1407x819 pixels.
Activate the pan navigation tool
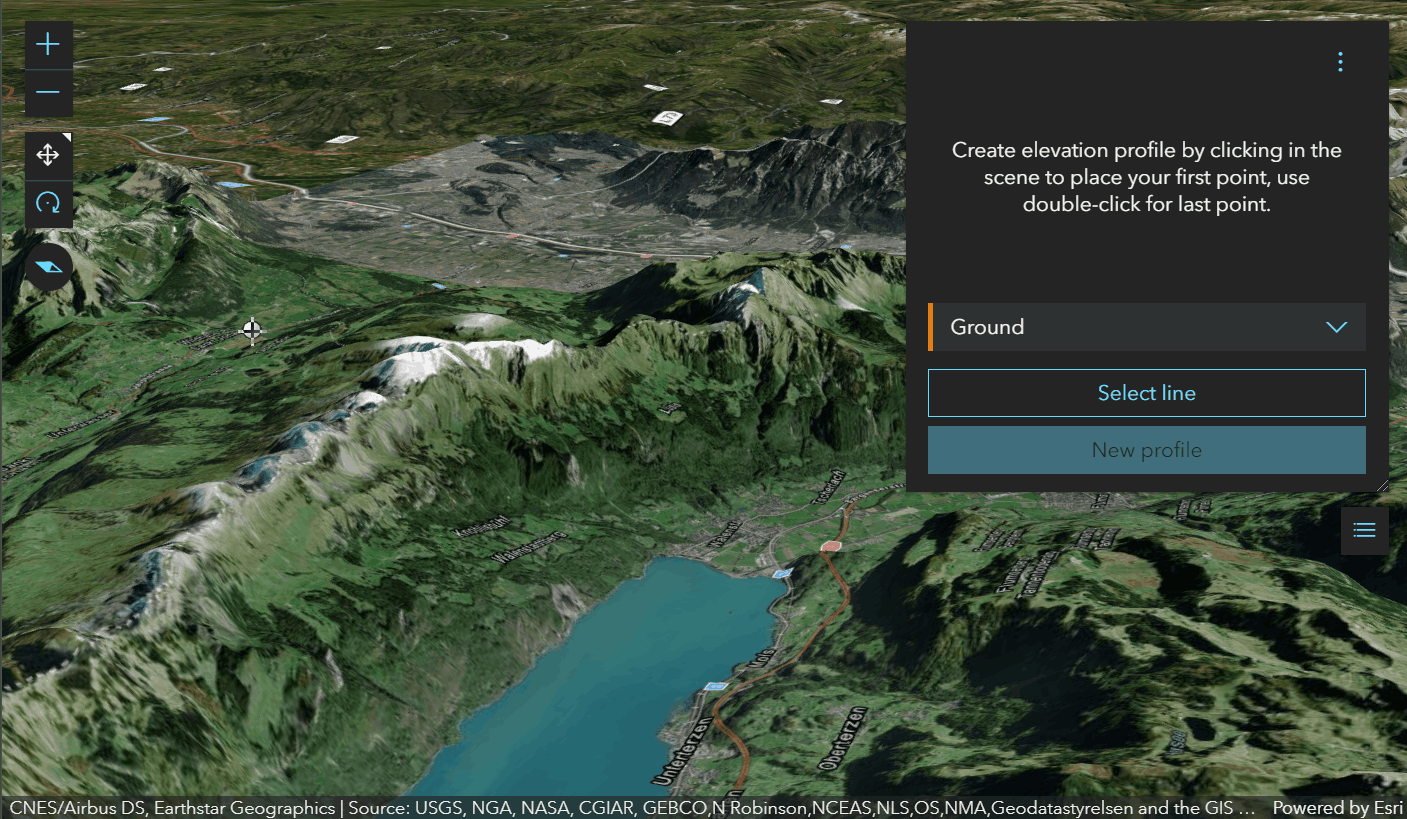click(48, 155)
